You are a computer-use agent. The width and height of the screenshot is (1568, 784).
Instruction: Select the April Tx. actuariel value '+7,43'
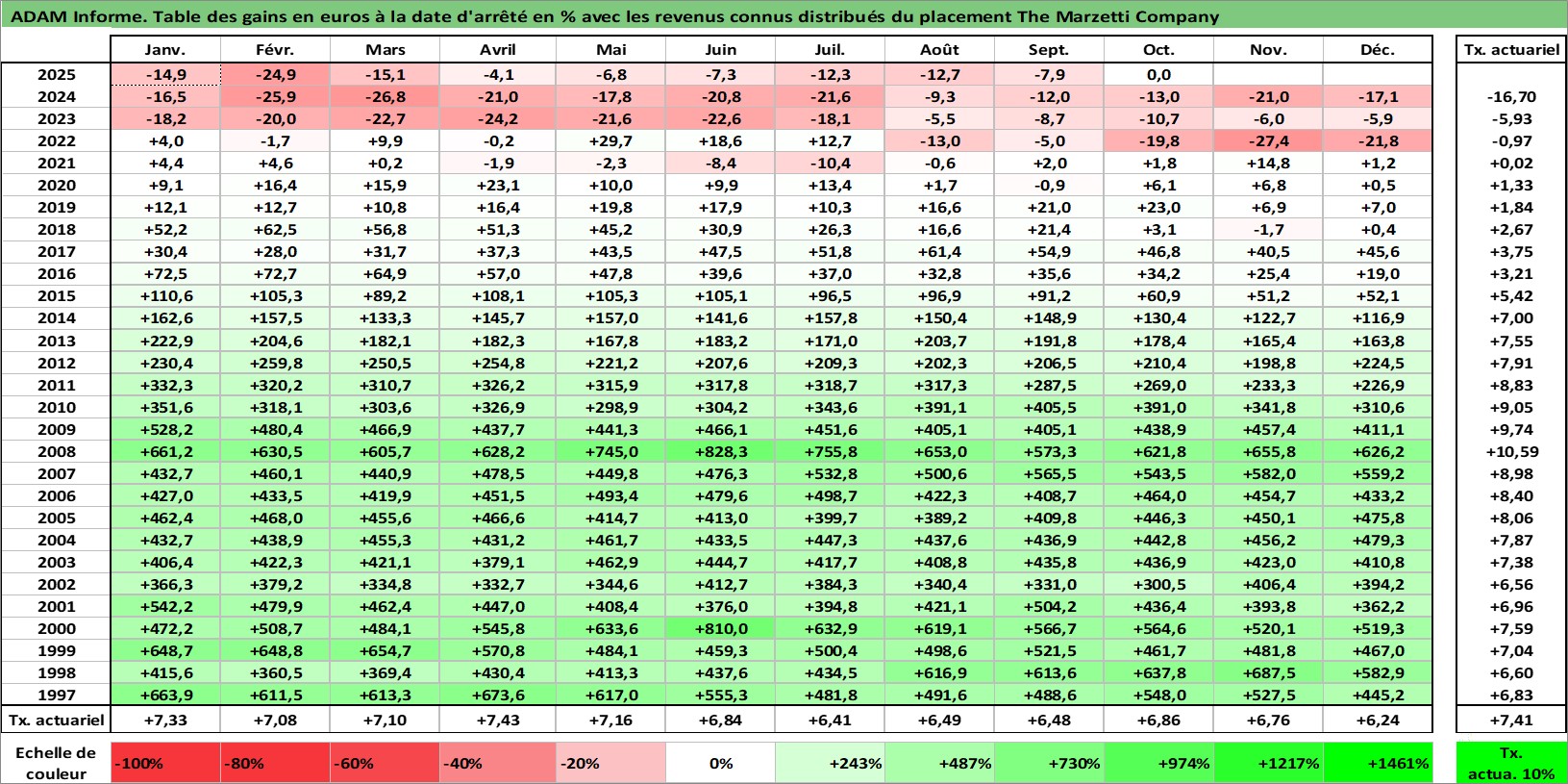pos(497,720)
